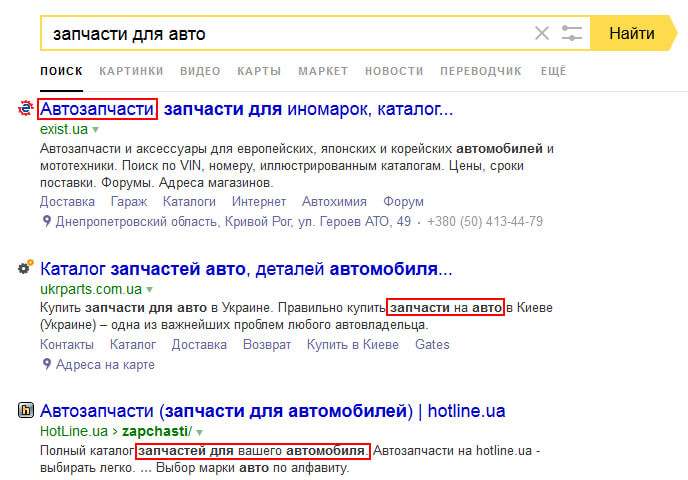Open the Карты tab
This screenshot has width=688, height=480.
(x=259, y=71)
